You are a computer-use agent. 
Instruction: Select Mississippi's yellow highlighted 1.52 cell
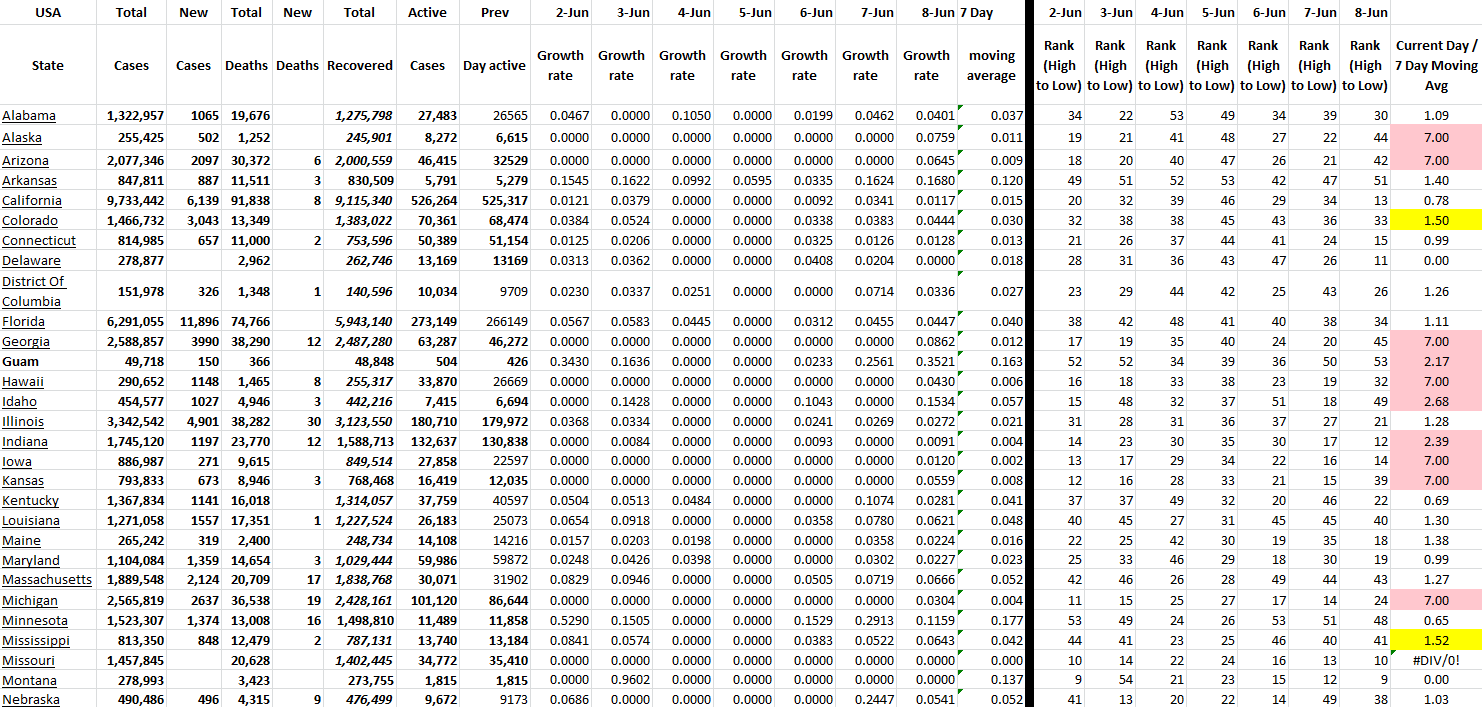pyautogui.click(x=1435, y=640)
